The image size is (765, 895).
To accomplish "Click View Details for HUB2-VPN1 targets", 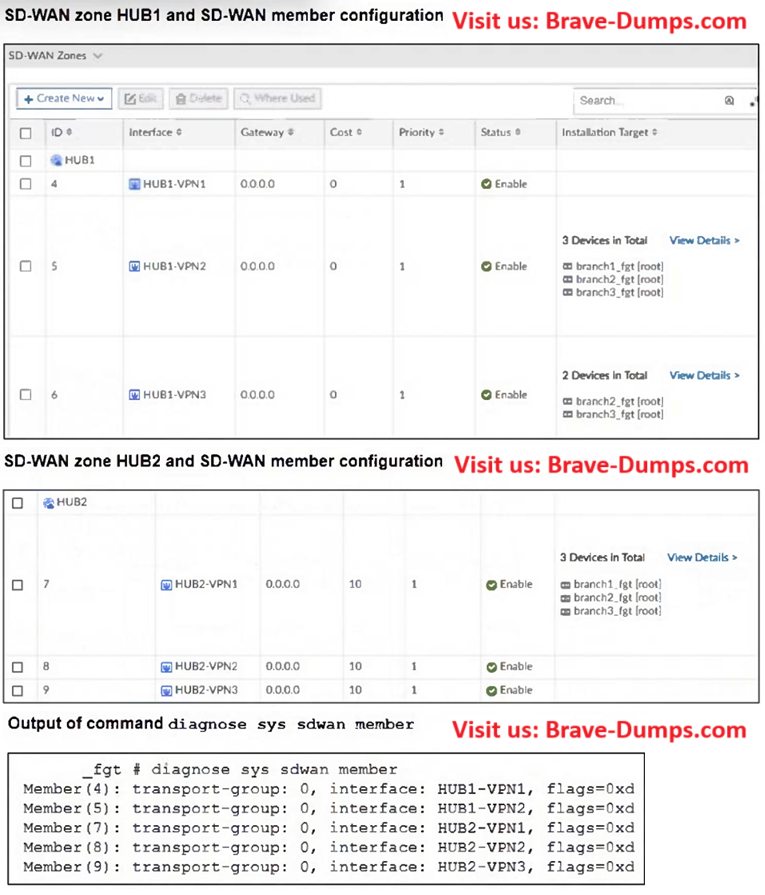I will pos(702,558).
